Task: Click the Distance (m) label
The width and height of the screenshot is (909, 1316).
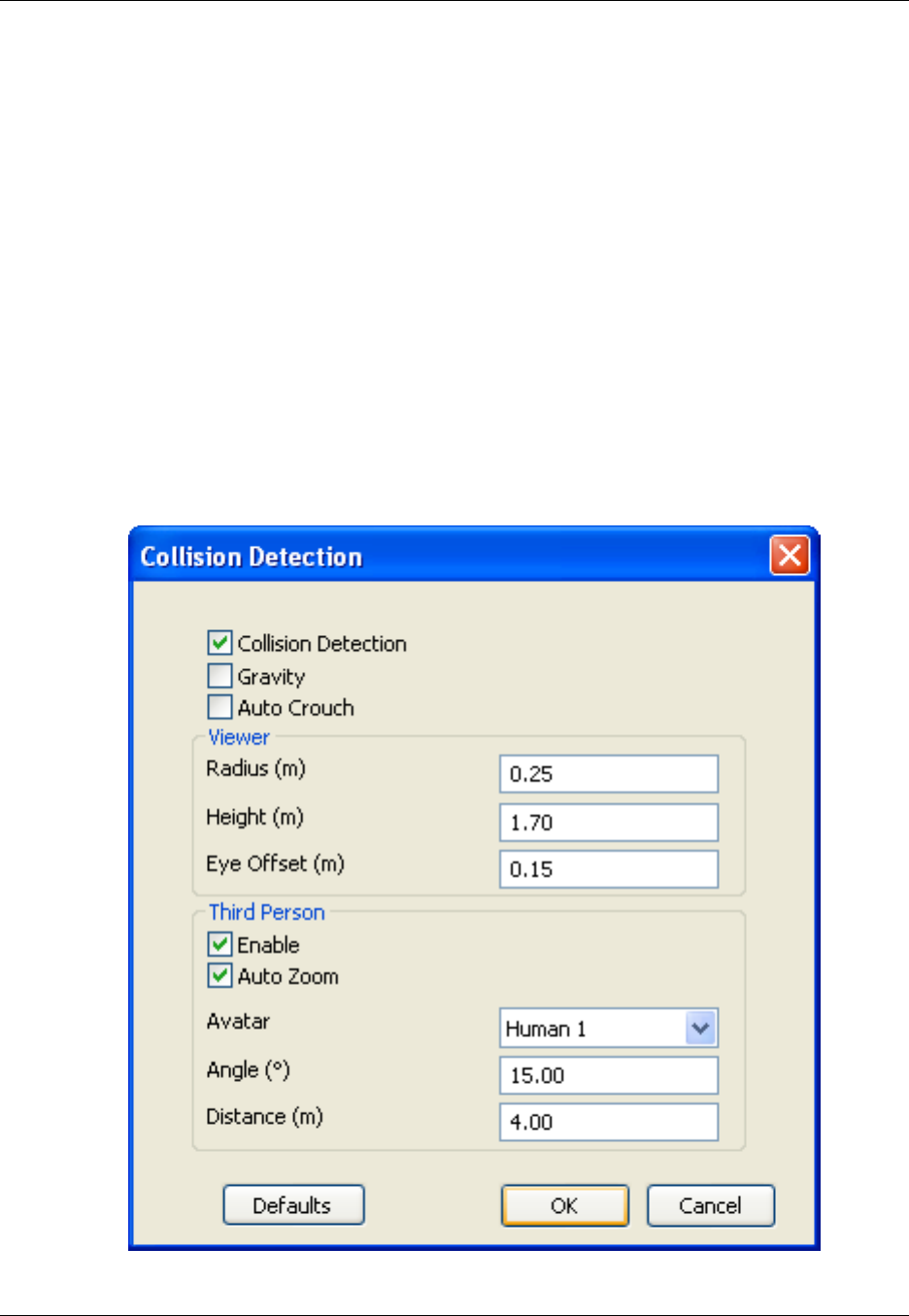Action: 264,1117
